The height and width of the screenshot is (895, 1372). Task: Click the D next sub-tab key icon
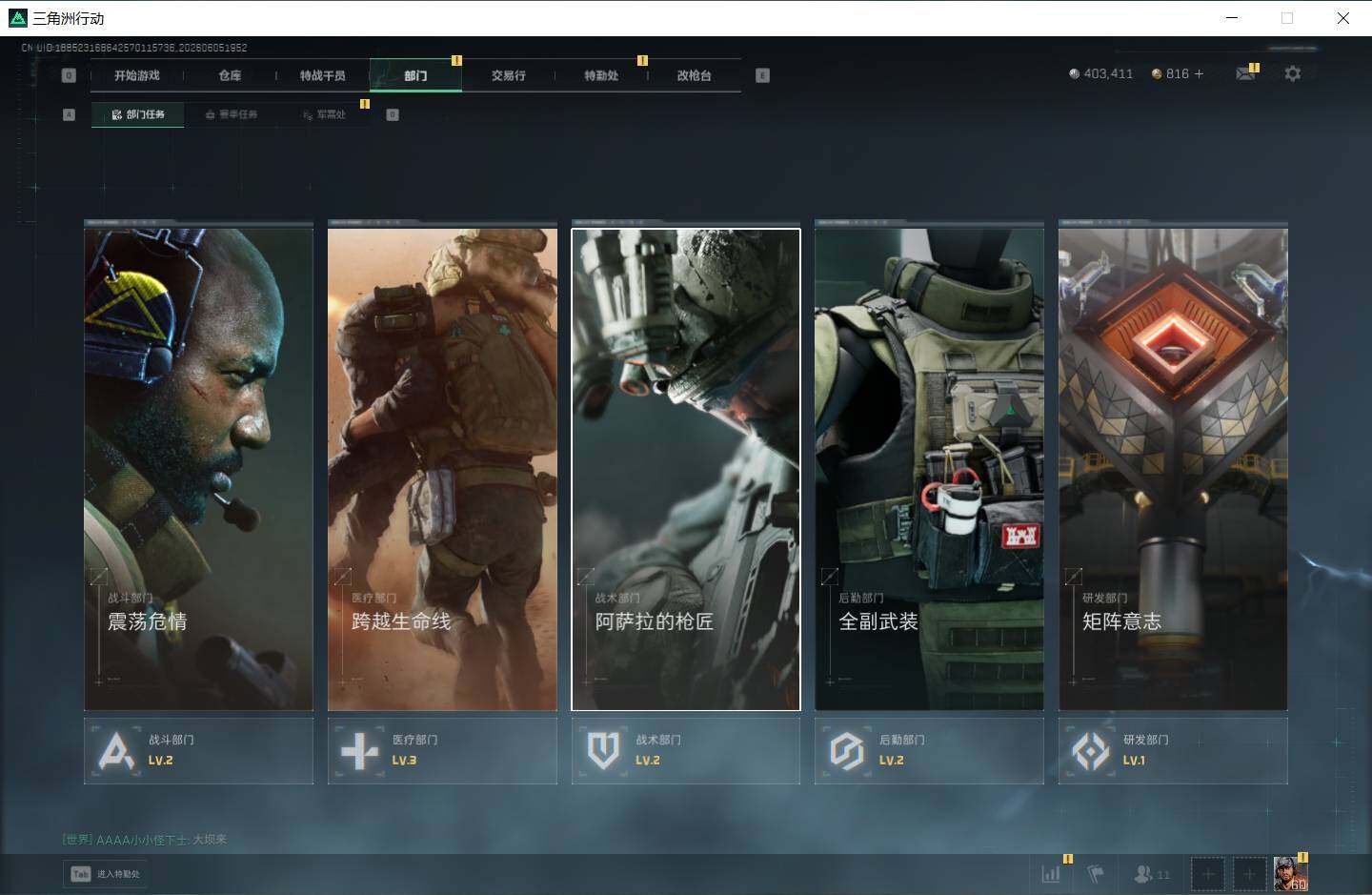[x=393, y=114]
